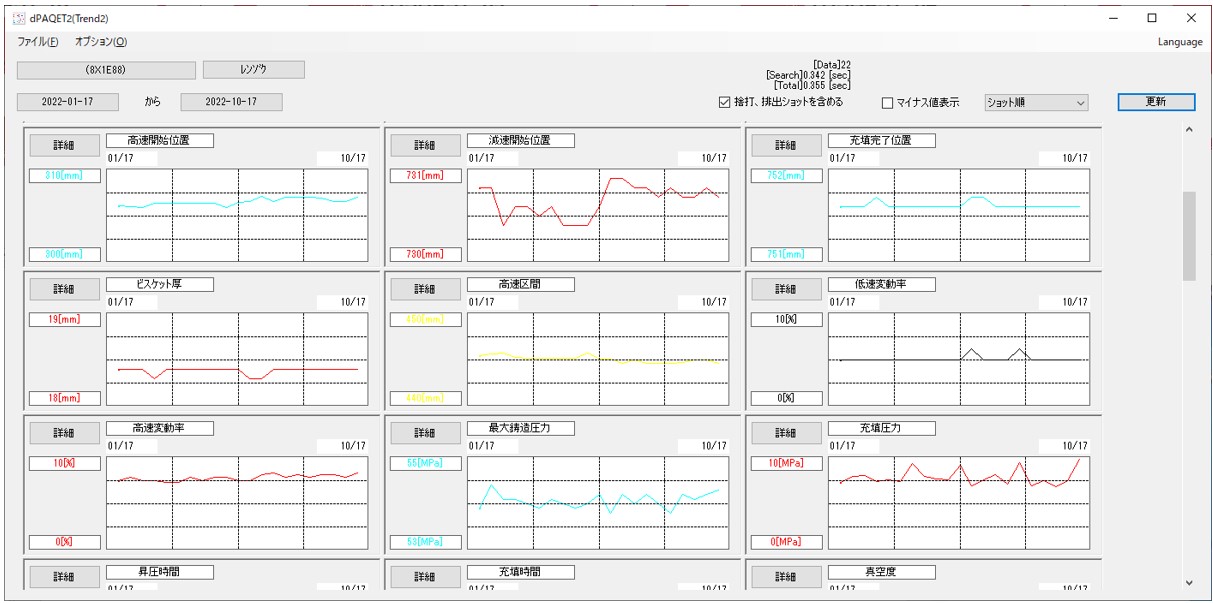The image size is (1213, 603).
Task: Click the 高速区間 title label
Action: click(521, 284)
